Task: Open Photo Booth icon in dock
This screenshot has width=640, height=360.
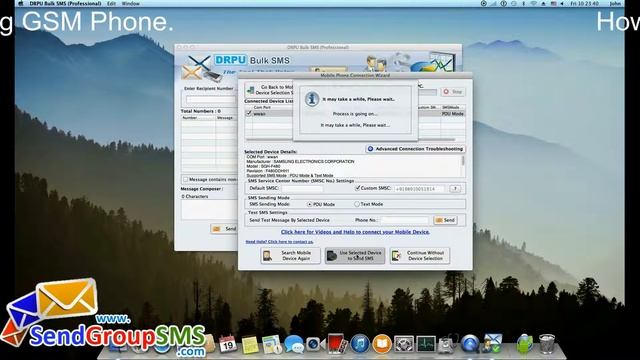Action: 337,343
